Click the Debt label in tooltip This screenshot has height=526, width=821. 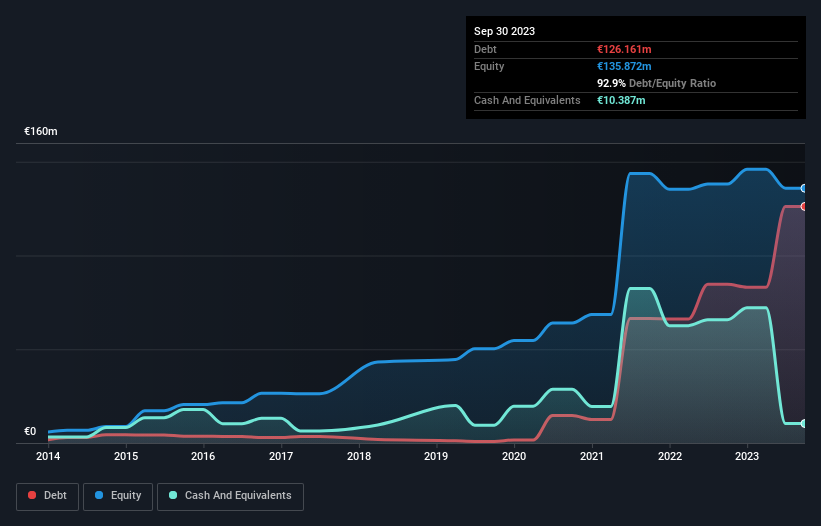click(x=485, y=49)
